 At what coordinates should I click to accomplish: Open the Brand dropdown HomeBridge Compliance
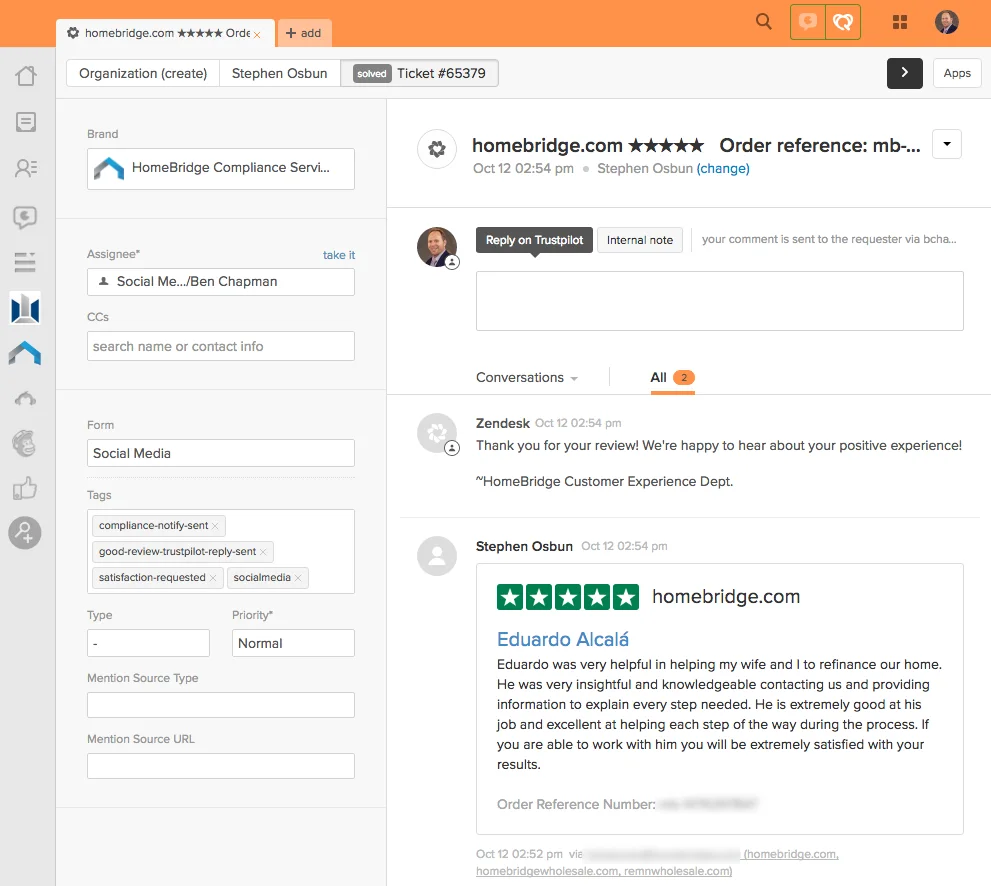point(221,169)
